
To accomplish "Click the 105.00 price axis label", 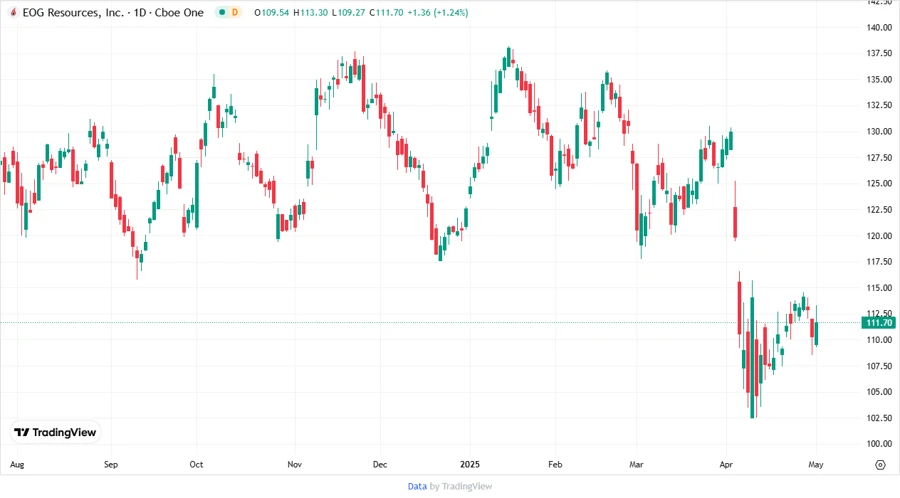I will point(879,392).
